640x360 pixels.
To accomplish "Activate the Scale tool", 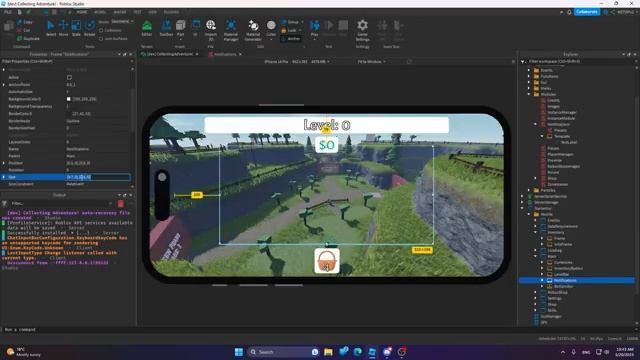I will (x=76, y=28).
